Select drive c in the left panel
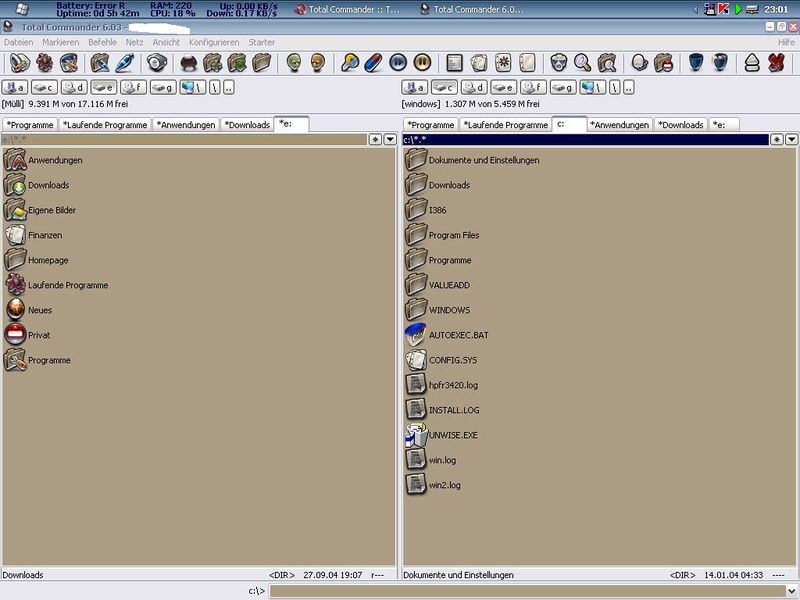Image resolution: width=800 pixels, height=600 pixels. 44,87
